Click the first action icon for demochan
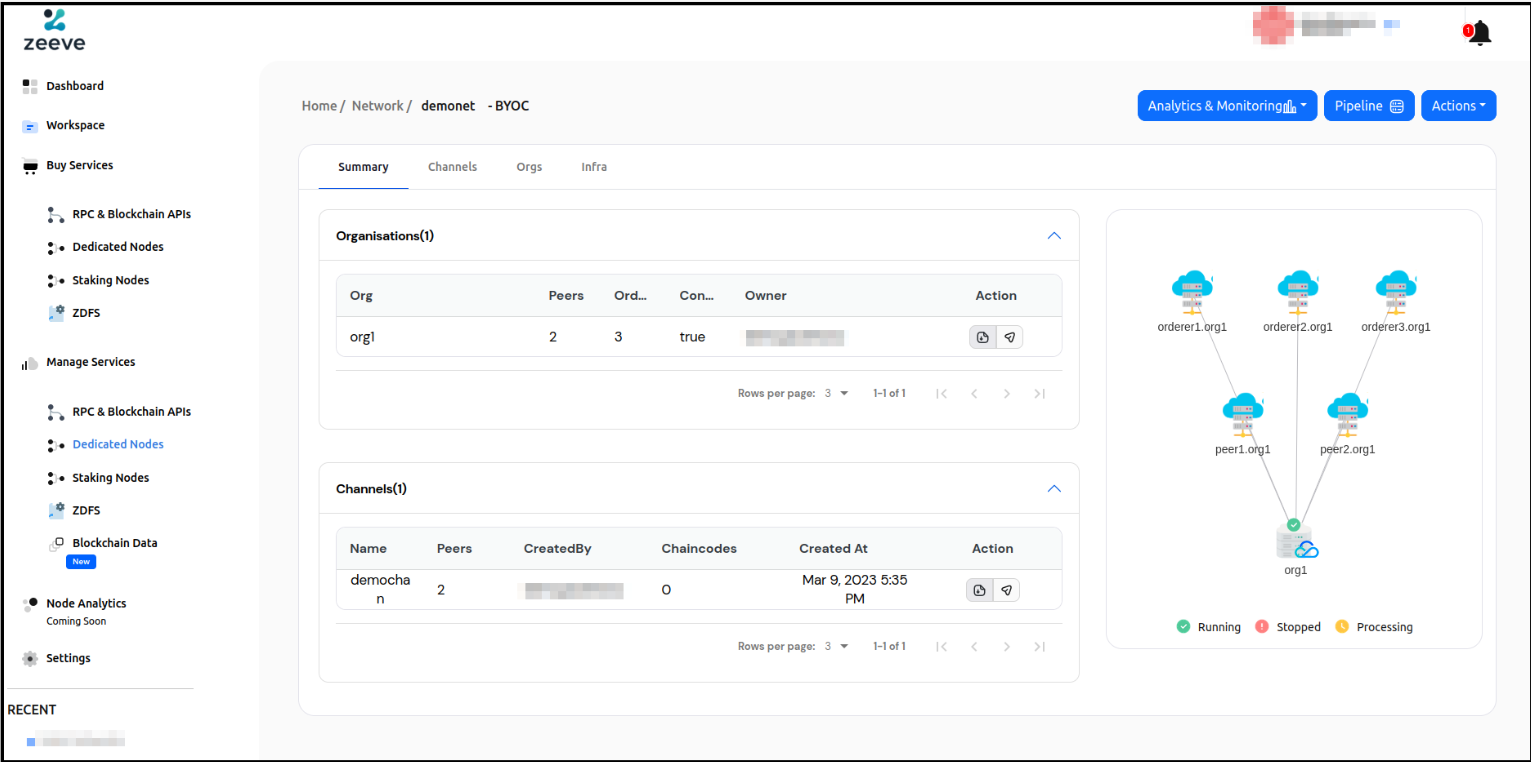1531x762 pixels. click(979, 590)
